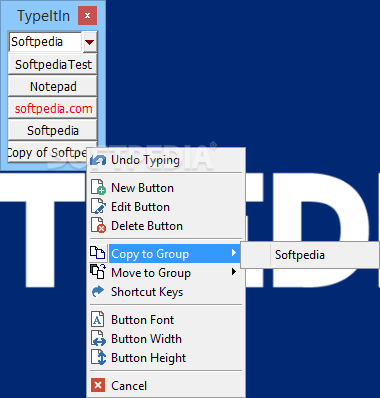Screen dimensions: 380x398
Task: Select the Button Width menu entry
Action: point(166,339)
